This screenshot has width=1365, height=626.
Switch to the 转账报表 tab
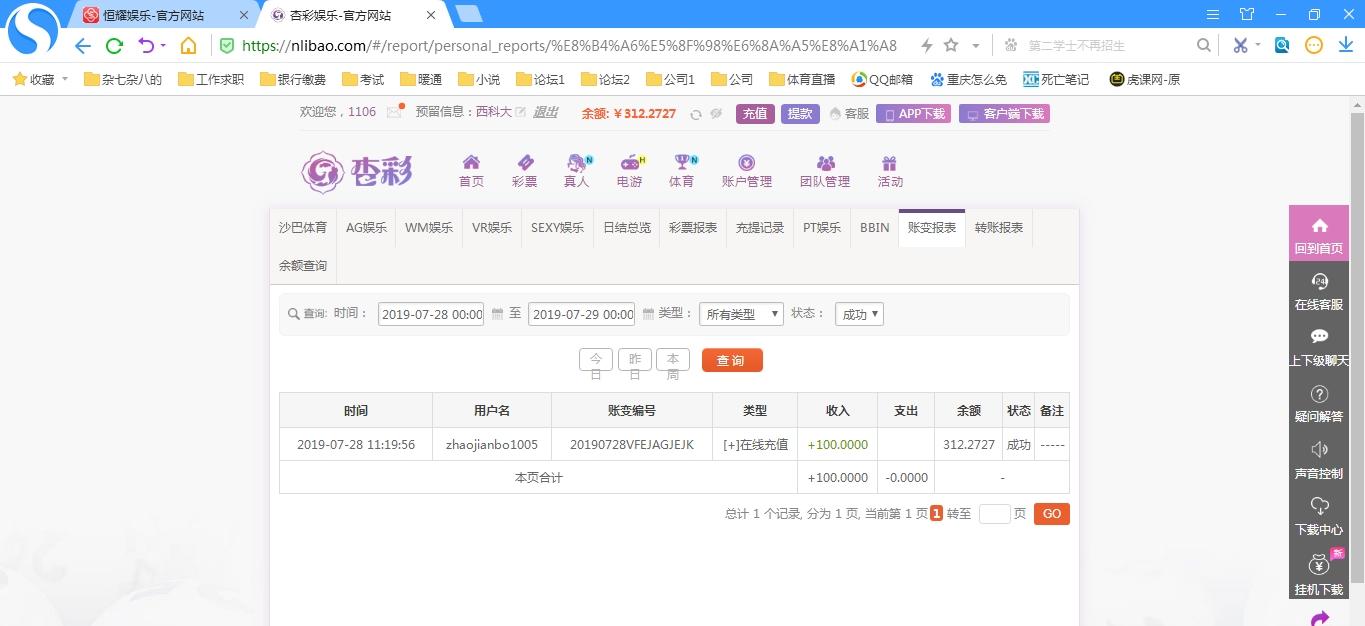click(x=998, y=228)
